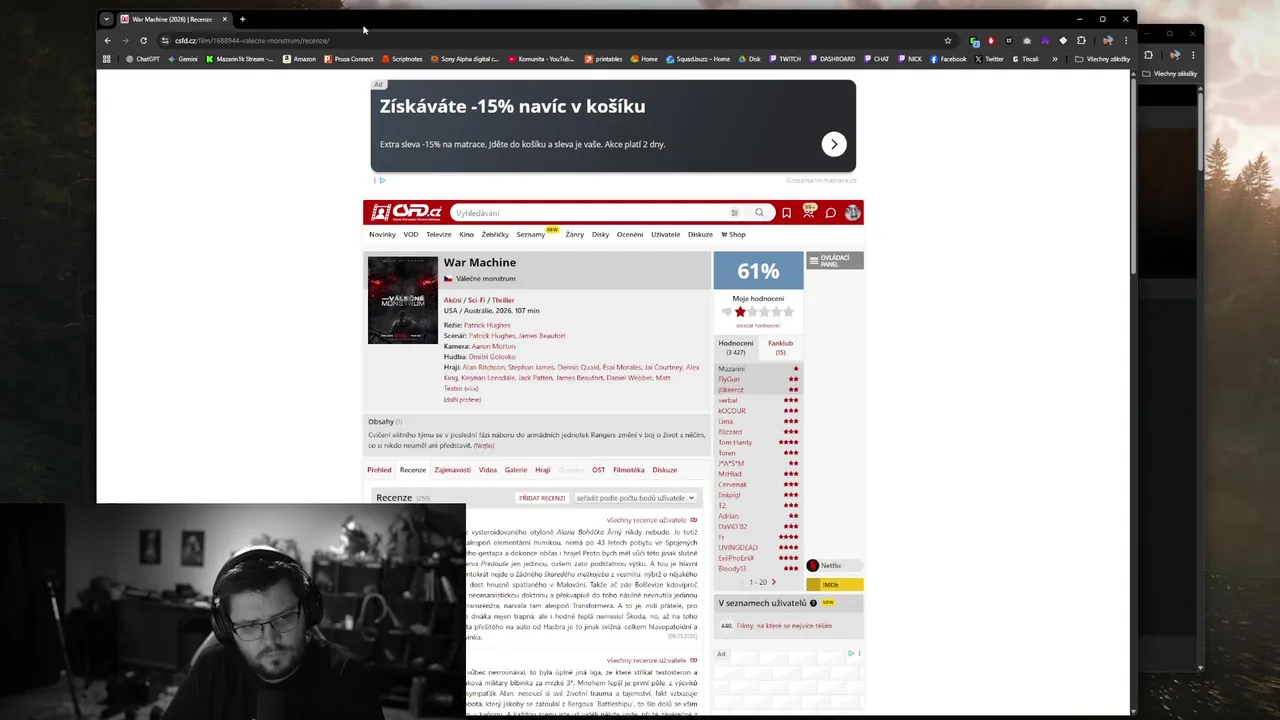Click the permalink icon of first review
This screenshot has width=1280, height=720.
[694, 520]
